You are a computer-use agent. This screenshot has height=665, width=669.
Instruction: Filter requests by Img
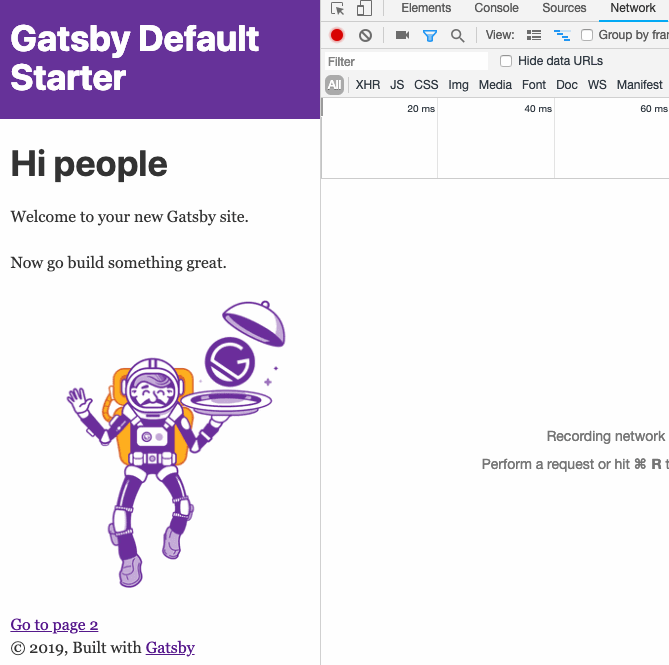click(458, 85)
